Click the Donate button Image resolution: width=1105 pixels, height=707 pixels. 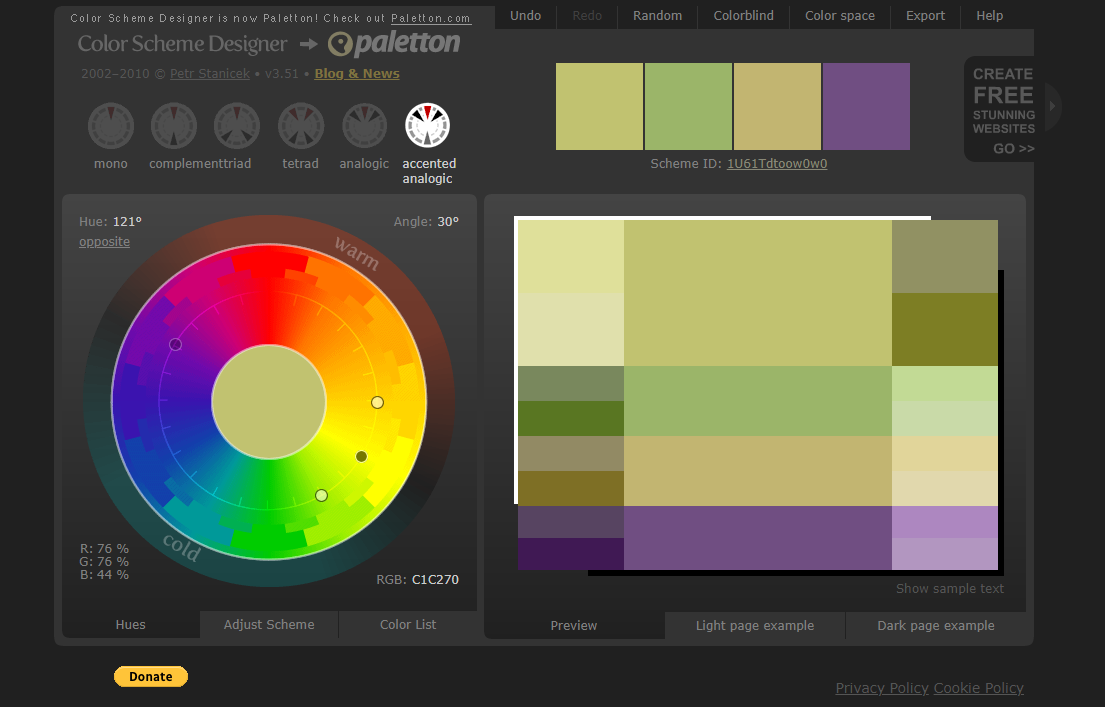click(151, 677)
